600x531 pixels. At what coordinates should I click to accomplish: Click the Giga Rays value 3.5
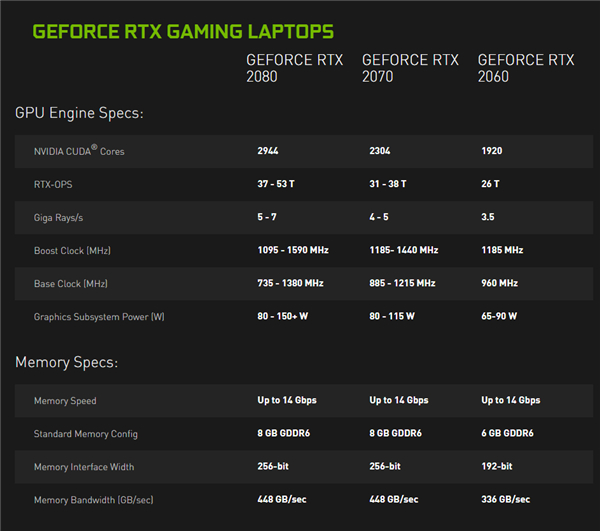(488, 217)
